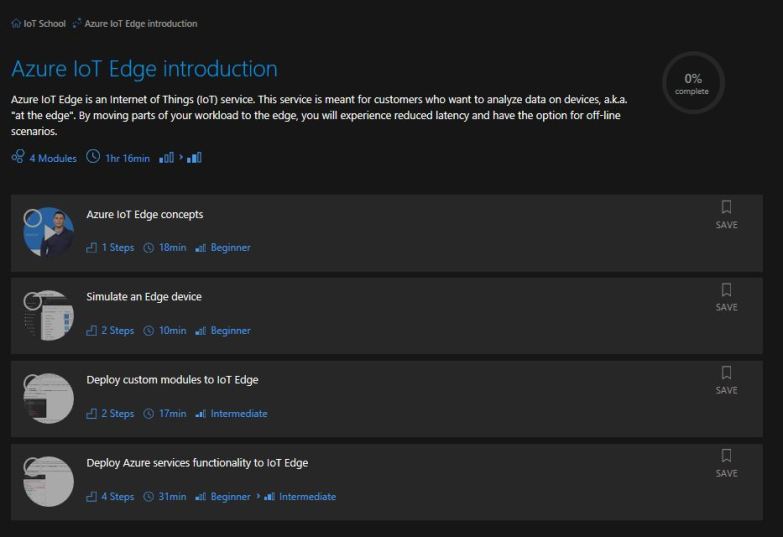The image size is (783, 537).
Task: Click the modules icon next to 4 Modules
Action: click(18, 157)
